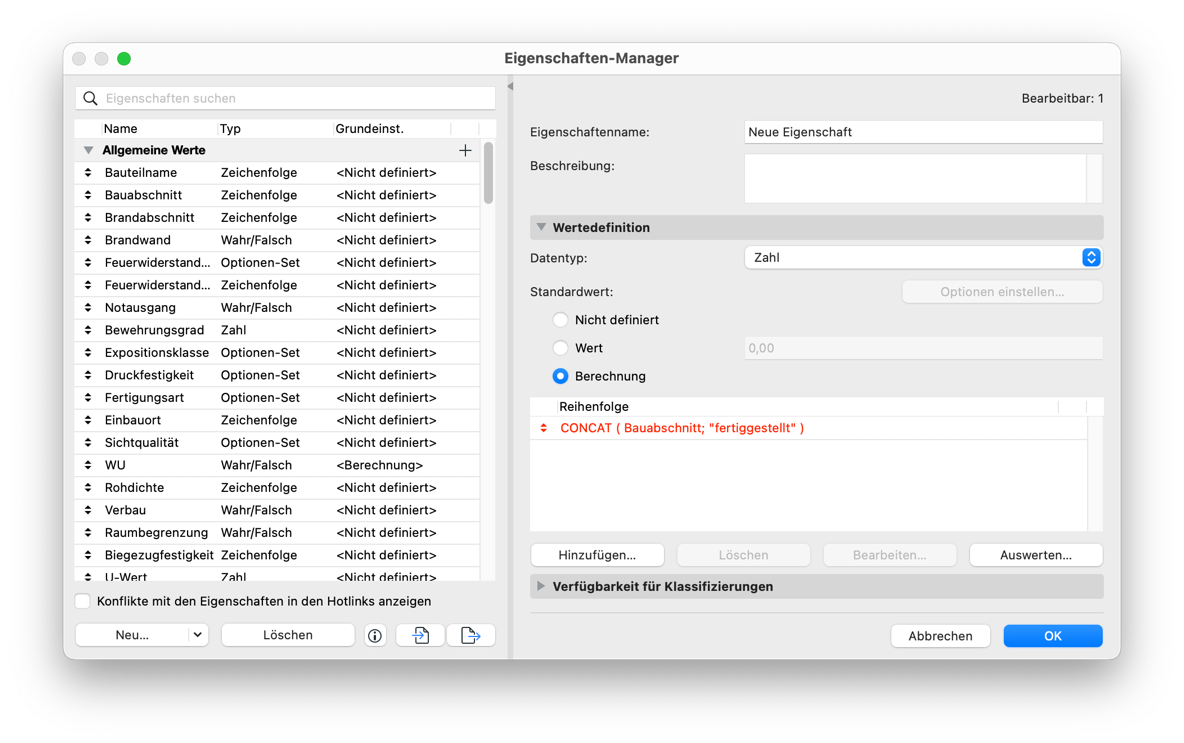This screenshot has height=743, width=1184.
Task: Click the property list vertical scrollbar
Action: tap(489, 173)
